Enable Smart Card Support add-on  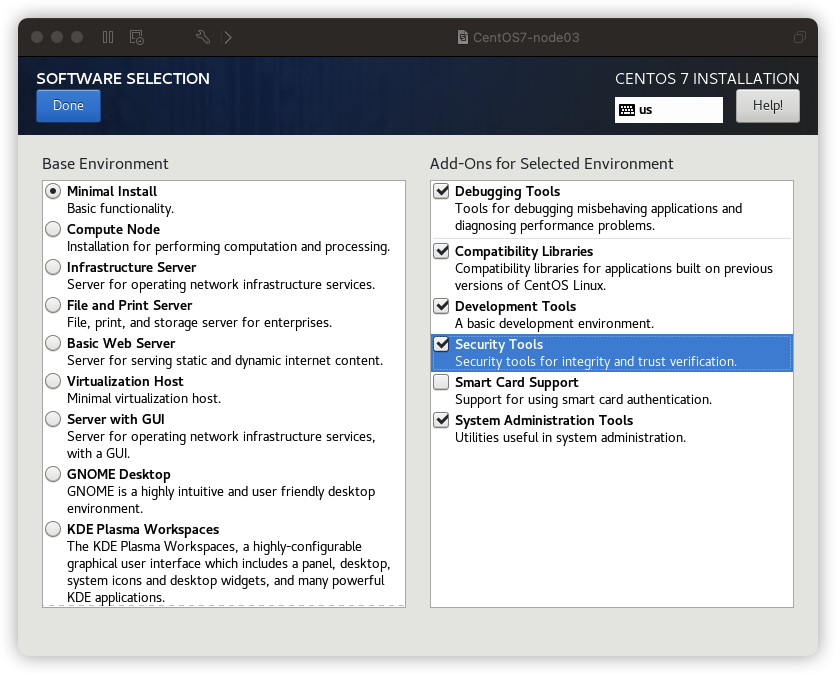(441, 382)
